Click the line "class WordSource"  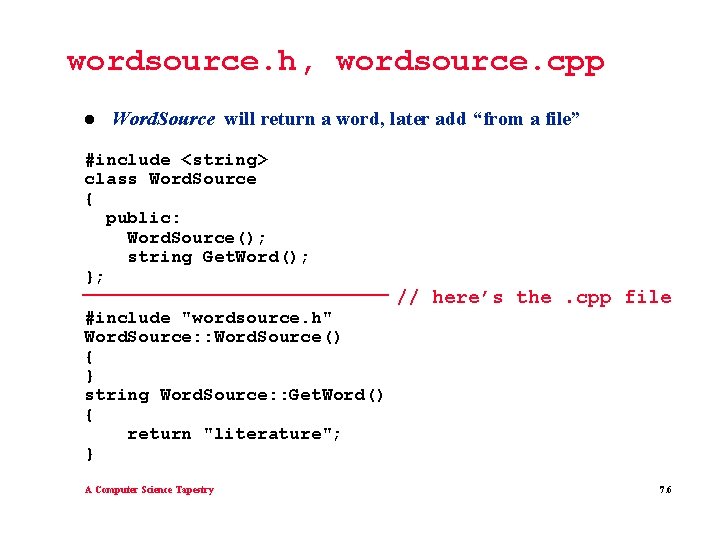[x=170, y=179]
